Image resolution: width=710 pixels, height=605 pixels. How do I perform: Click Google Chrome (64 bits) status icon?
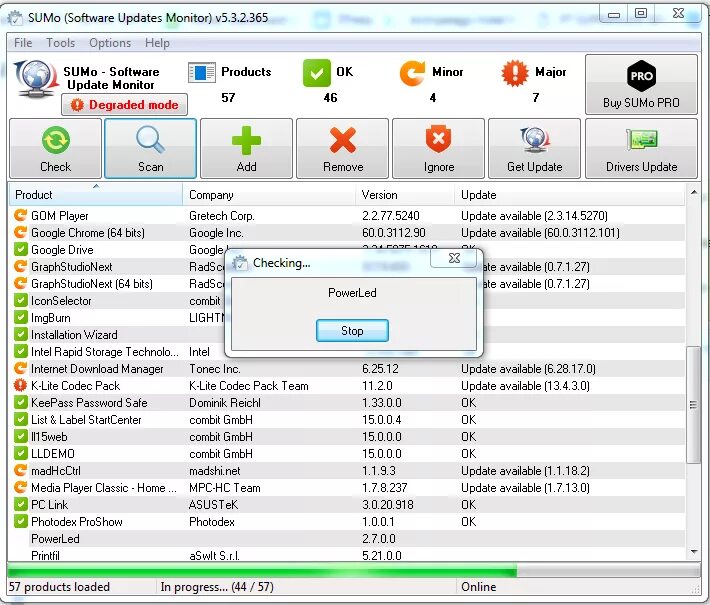pyautogui.click(x=20, y=232)
